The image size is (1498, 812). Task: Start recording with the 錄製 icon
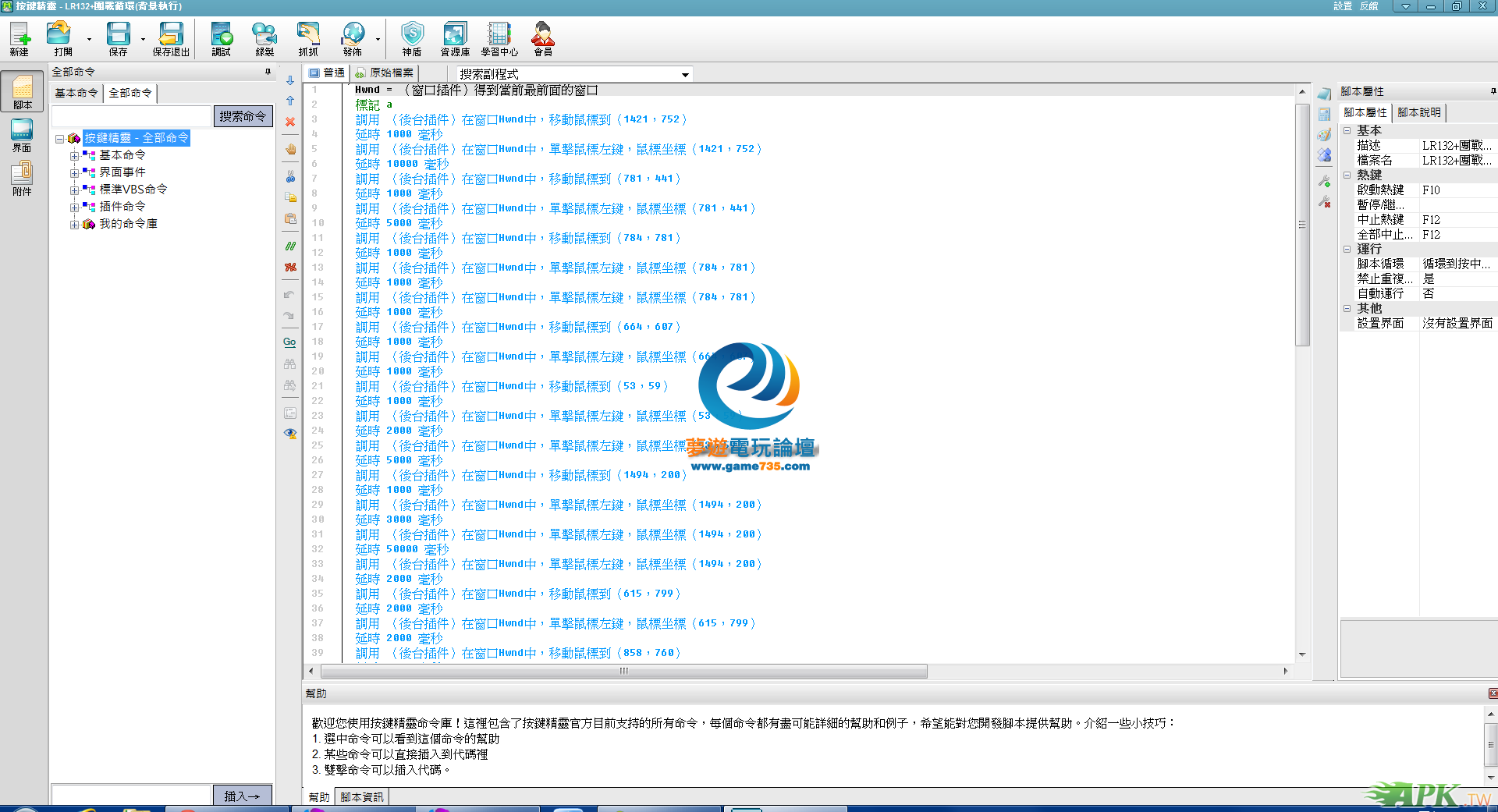[x=264, y=38]
